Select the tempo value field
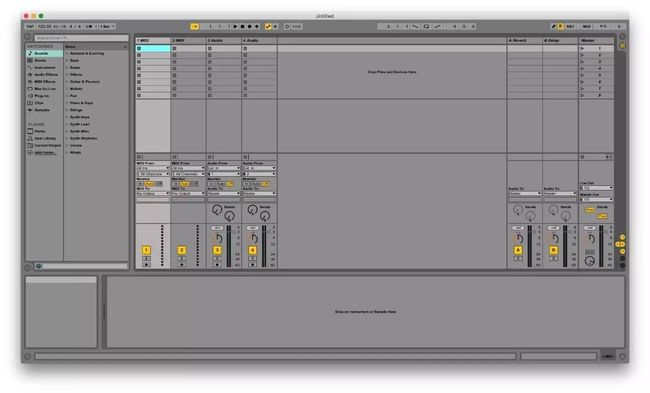This screenshot has height=393, width=650. tap(44, 27)
